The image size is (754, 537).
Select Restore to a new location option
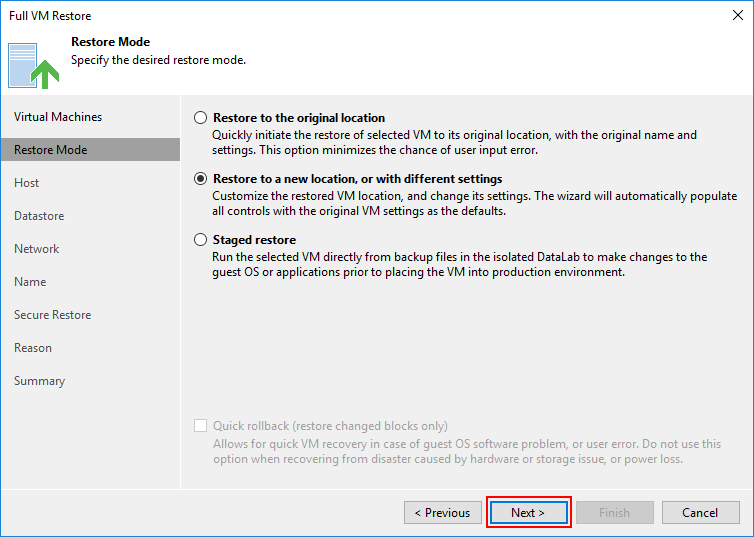(x=201, y=179)
